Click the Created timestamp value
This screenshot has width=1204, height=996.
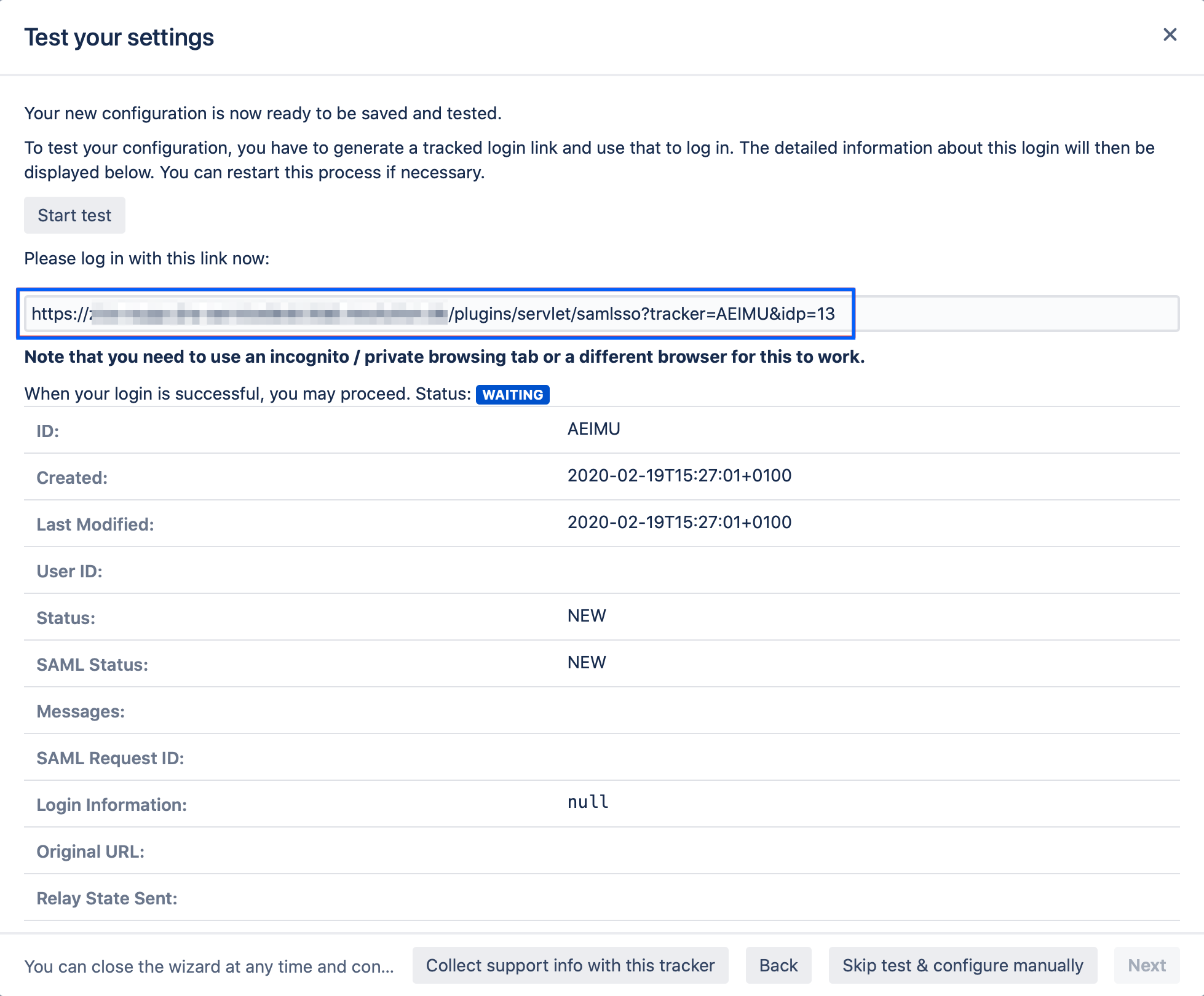pos(679,476)
